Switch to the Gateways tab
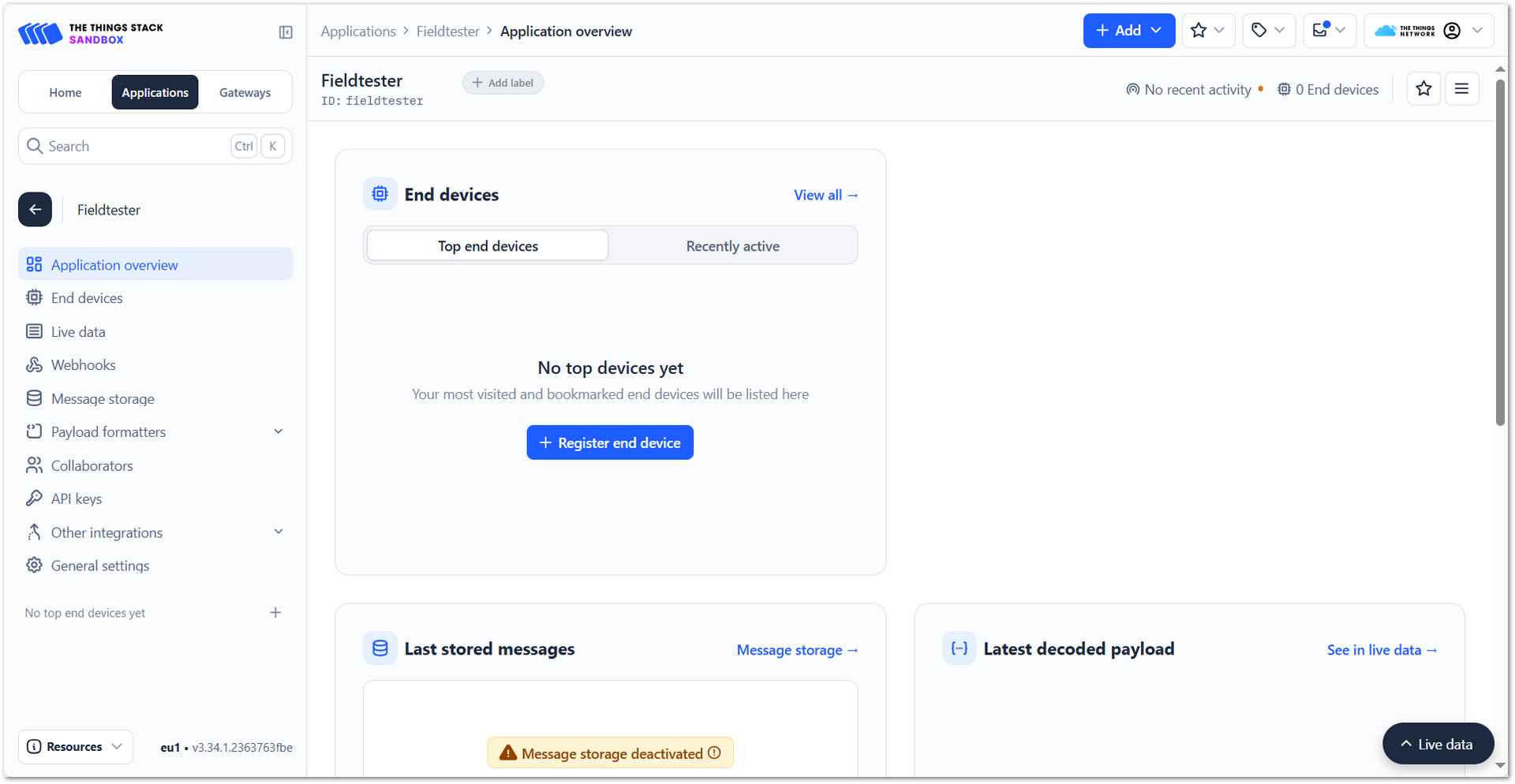 pos(245,93)
